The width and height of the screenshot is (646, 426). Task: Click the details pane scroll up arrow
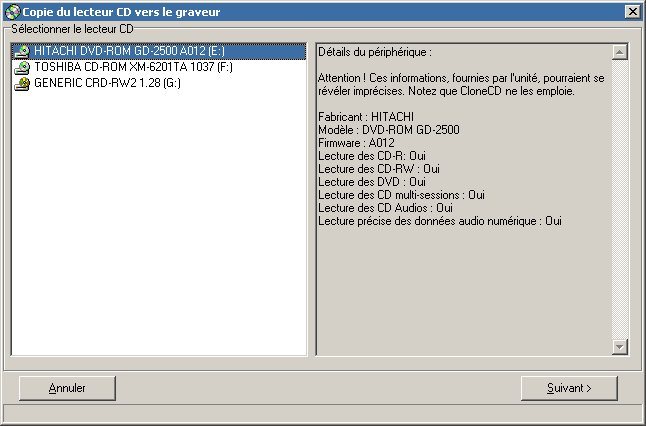point(620,52)
